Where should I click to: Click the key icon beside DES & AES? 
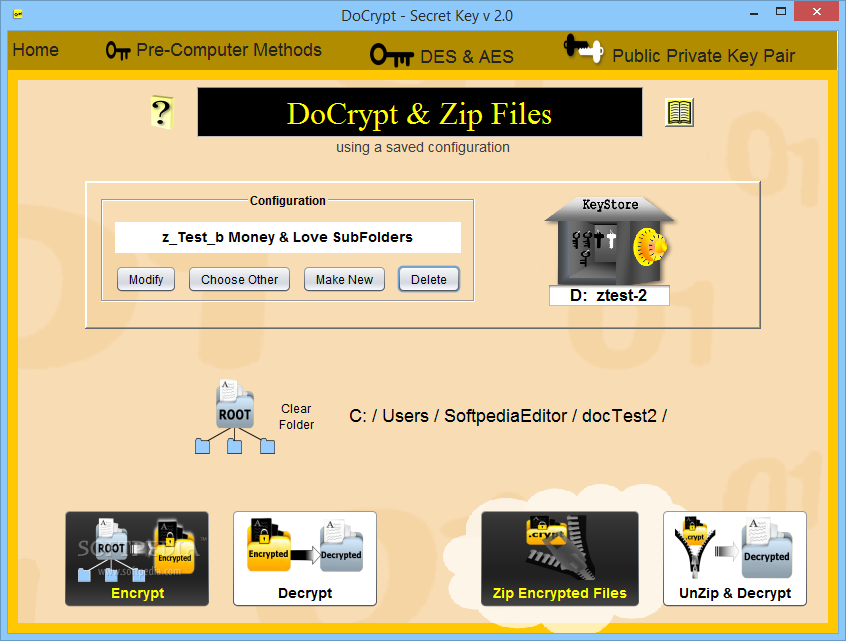click(392, 56)
